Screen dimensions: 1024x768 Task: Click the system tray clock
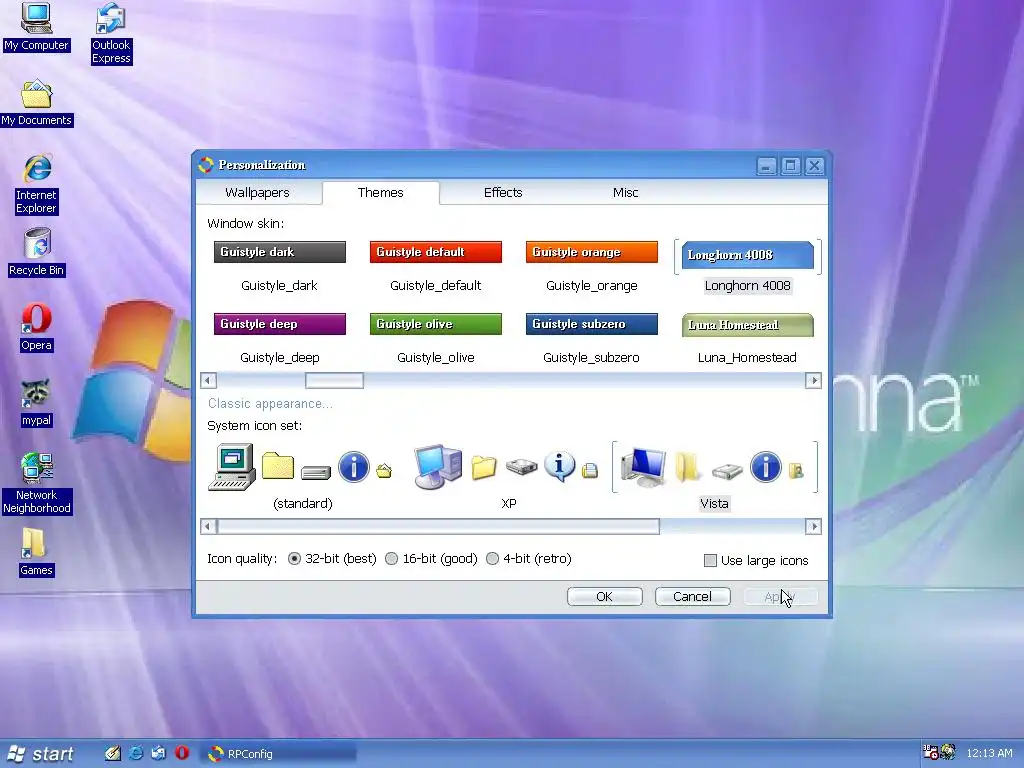click(989, 753)
